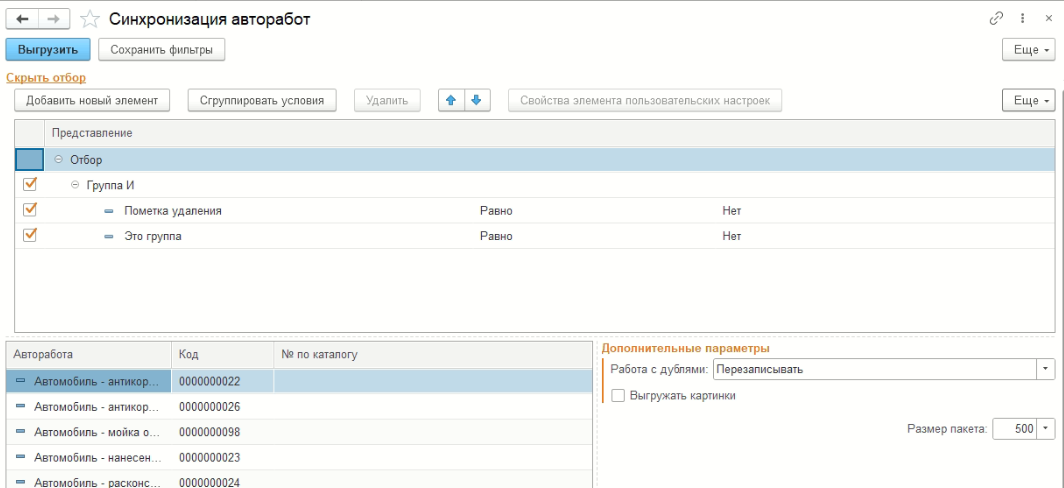
Task: Open the filter panel Еще menu
Action: pos(1027,101)
